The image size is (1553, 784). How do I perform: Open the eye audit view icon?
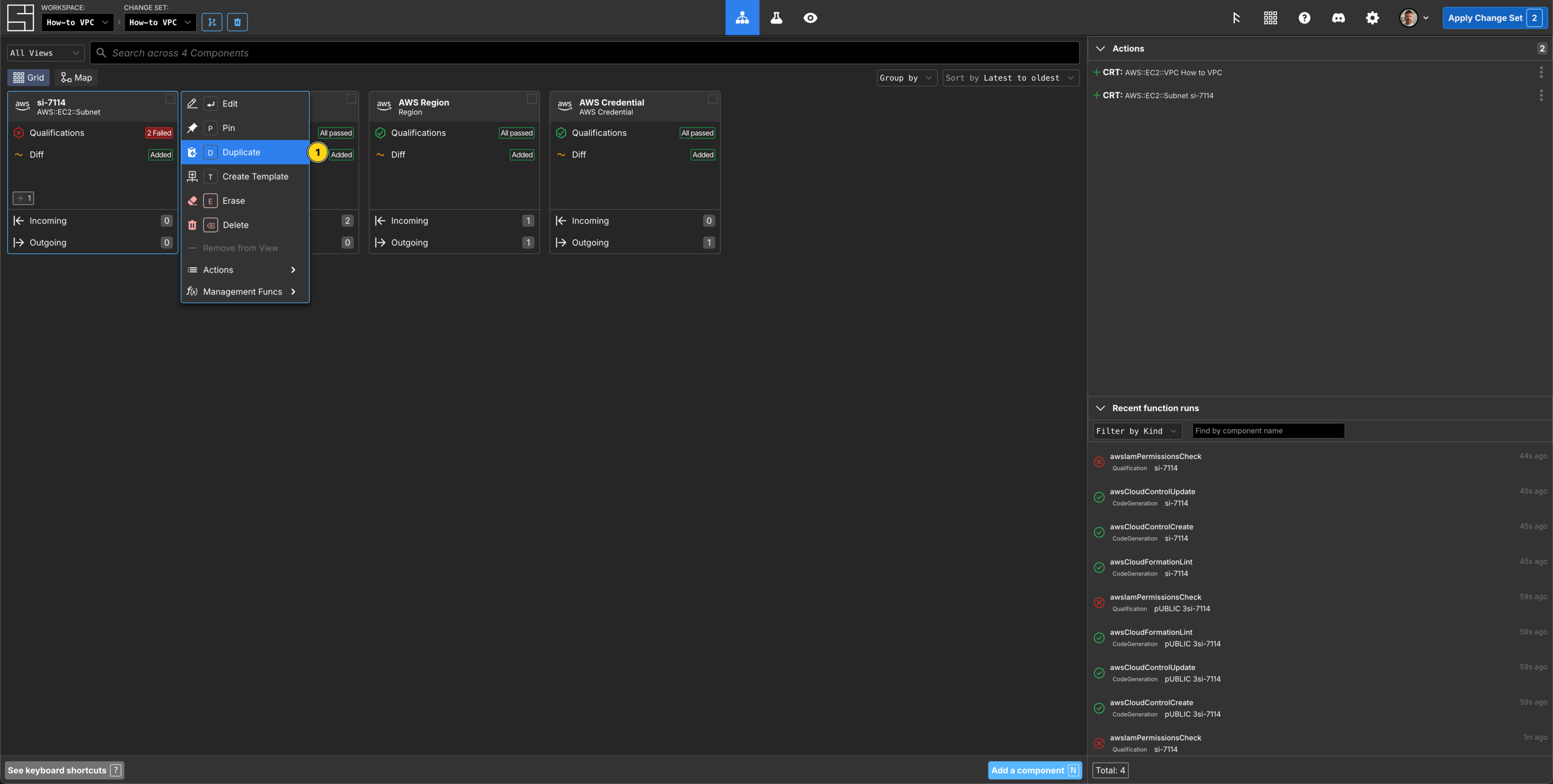810,17
